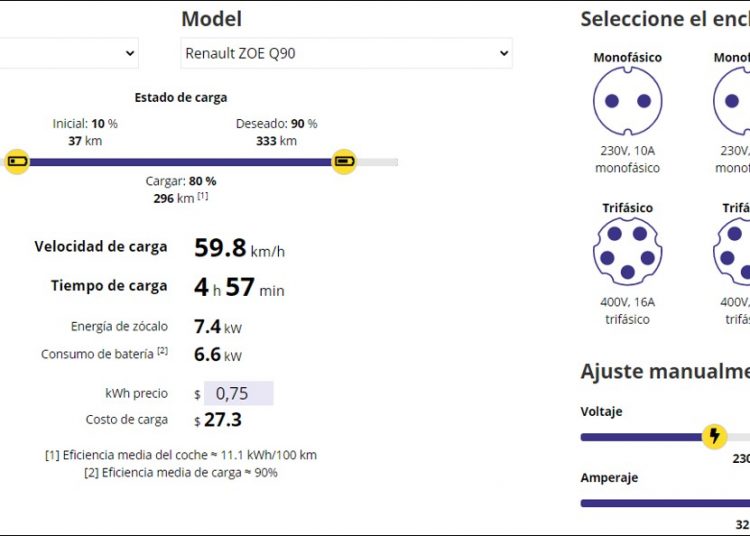Click the initial charge battery handle
This screenshot has width=750, height=536.
pyautogui.click(x=17, y=161)
